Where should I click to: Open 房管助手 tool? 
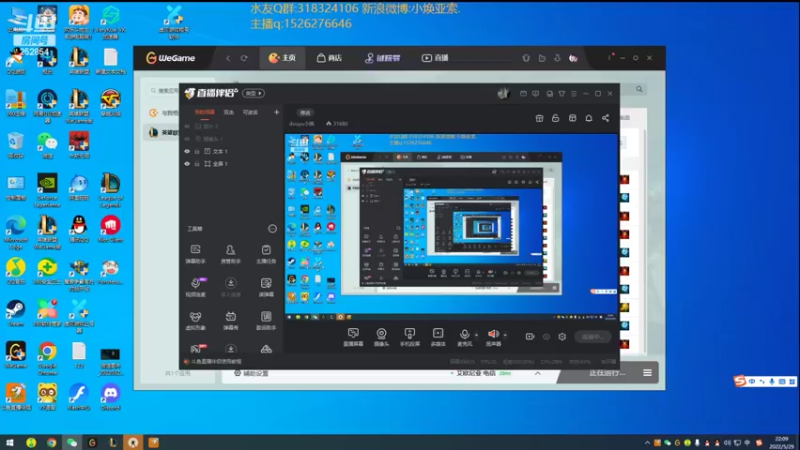(x=231, y=254)
